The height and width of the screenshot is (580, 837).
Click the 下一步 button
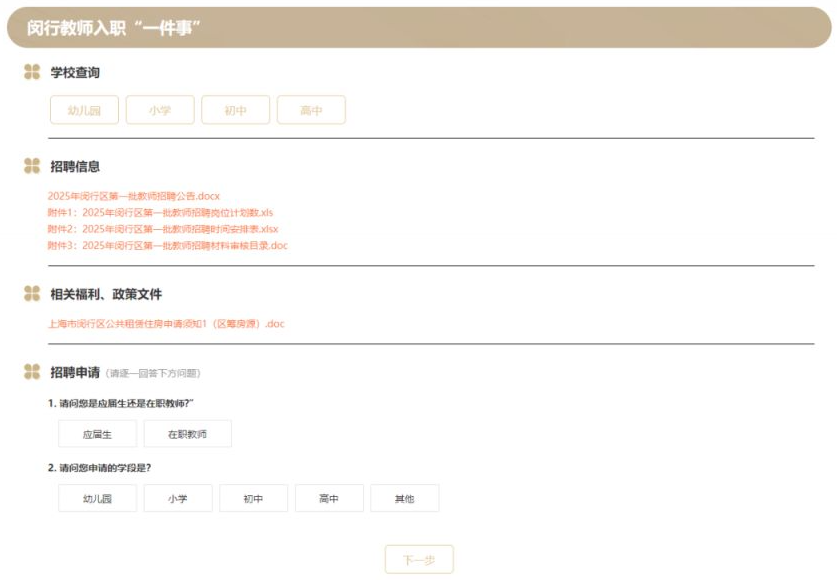[419, 560]
